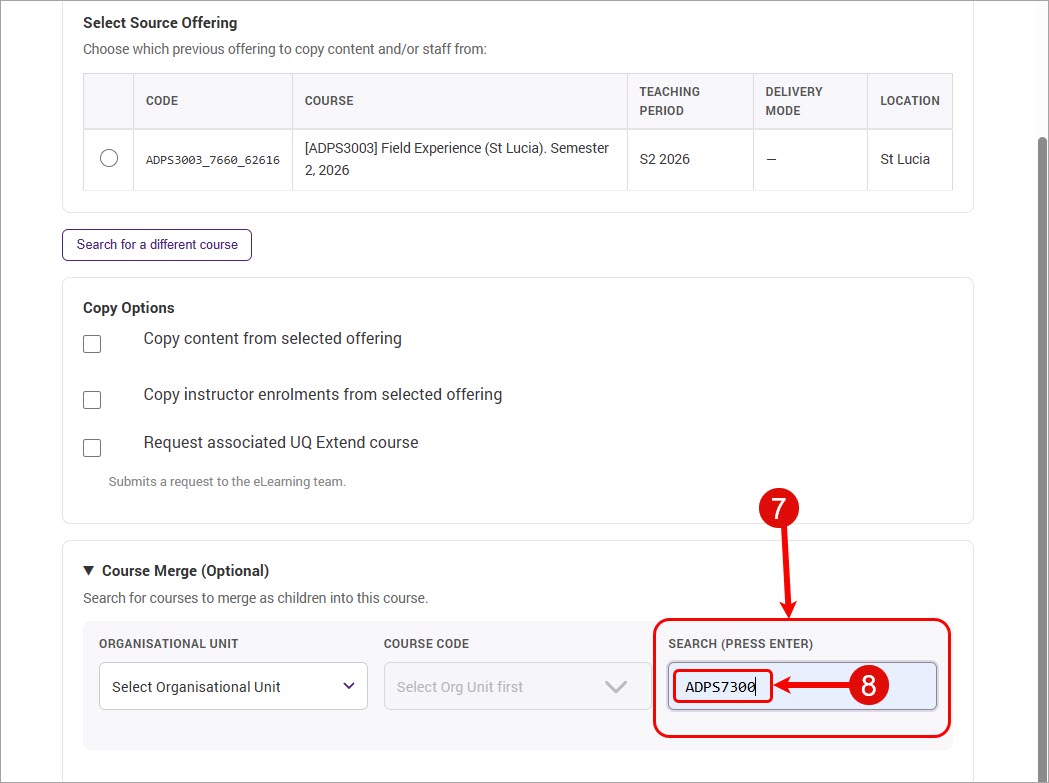Click the SEARCH (PRESS ENTER) label
Viewport: 1049px width, 783px height.
point(741,644)
